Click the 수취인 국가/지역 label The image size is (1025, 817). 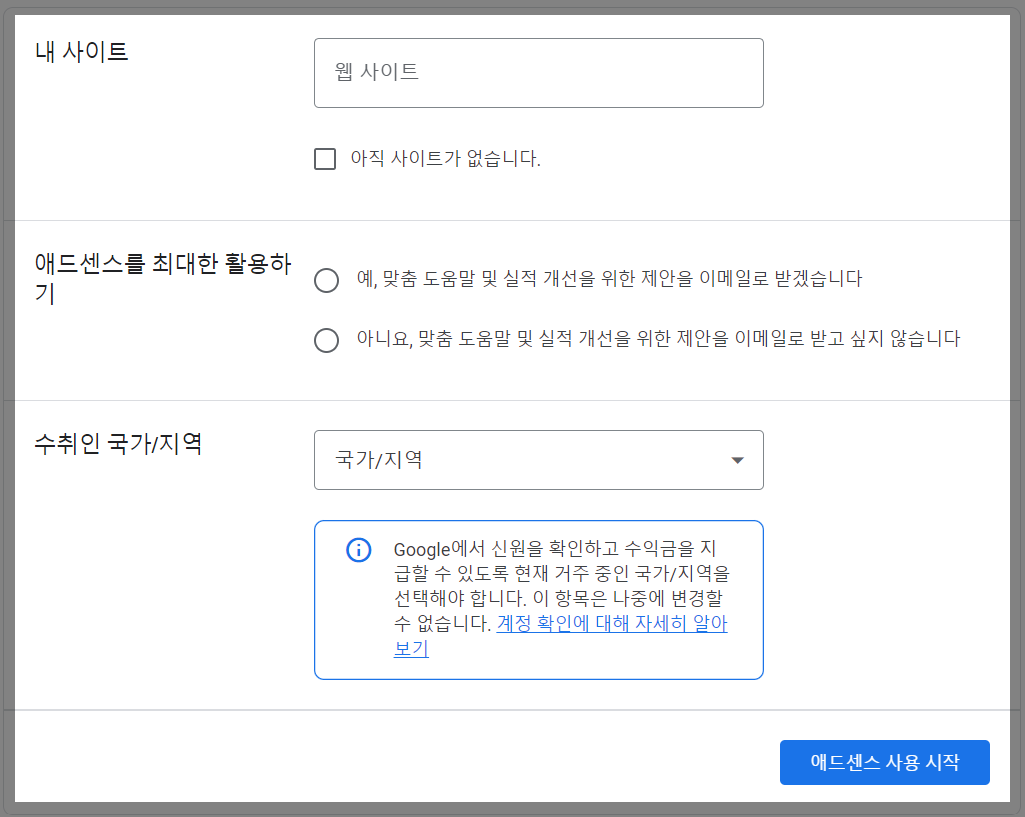click(118, 444)
